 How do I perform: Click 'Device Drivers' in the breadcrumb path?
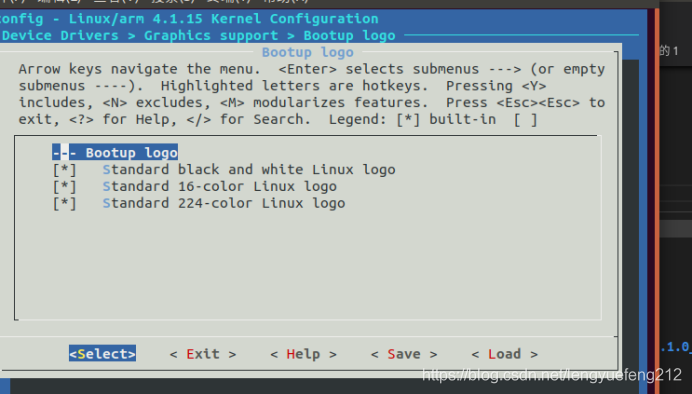click(60, 35)
